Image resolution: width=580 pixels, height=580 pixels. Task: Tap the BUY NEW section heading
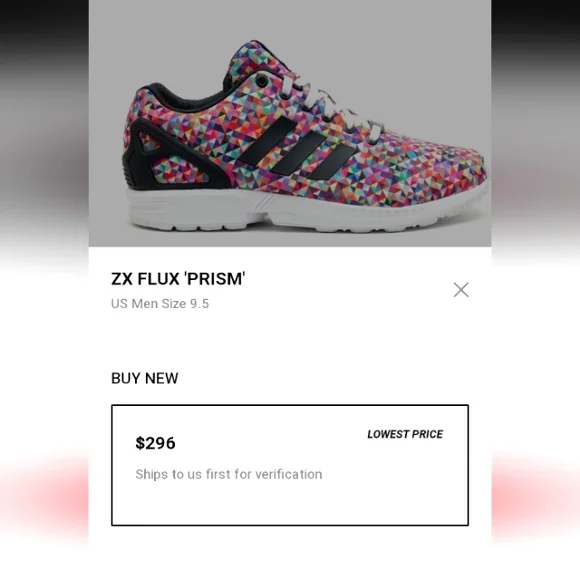tap(145, 378)
